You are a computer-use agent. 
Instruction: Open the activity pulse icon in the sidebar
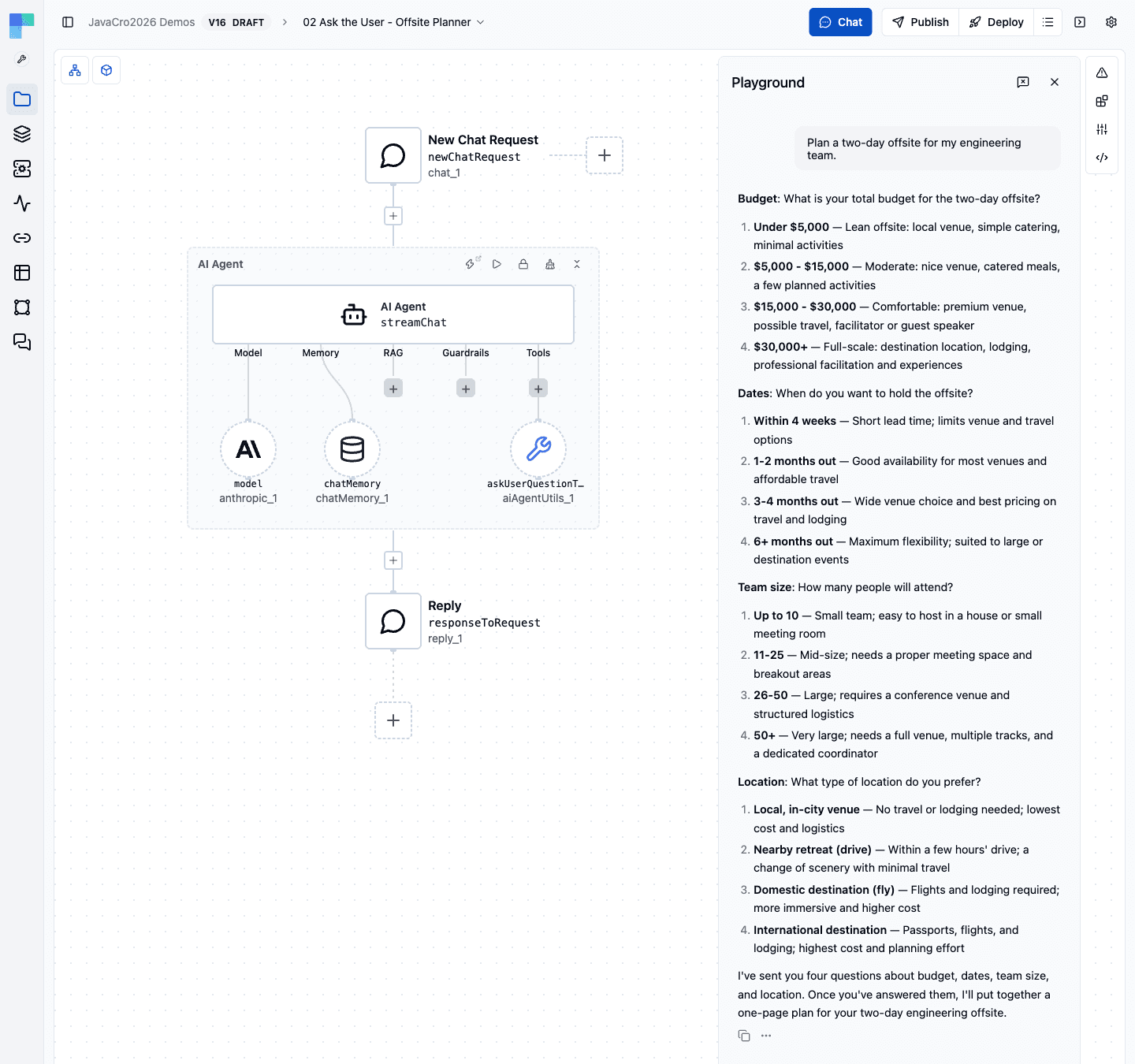[x=22, y=203]
